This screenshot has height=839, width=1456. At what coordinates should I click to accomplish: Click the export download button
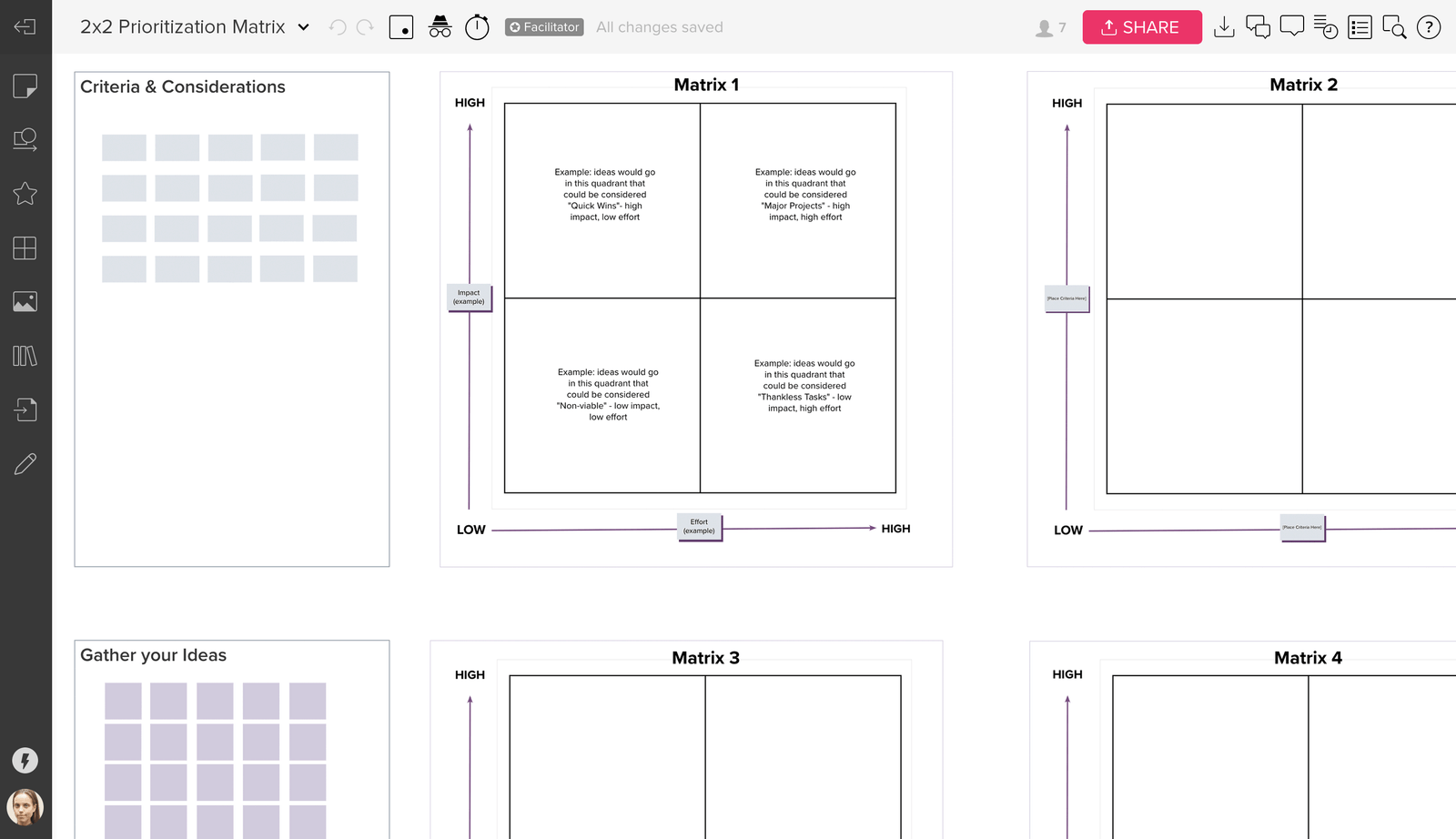coord(1225,27)
